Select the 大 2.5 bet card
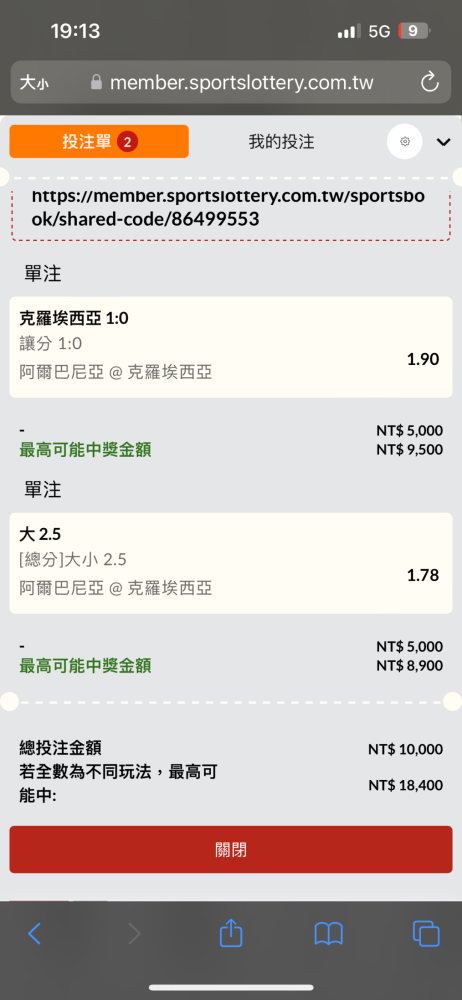Screen dimensions: 462x1000 [231, 563]
